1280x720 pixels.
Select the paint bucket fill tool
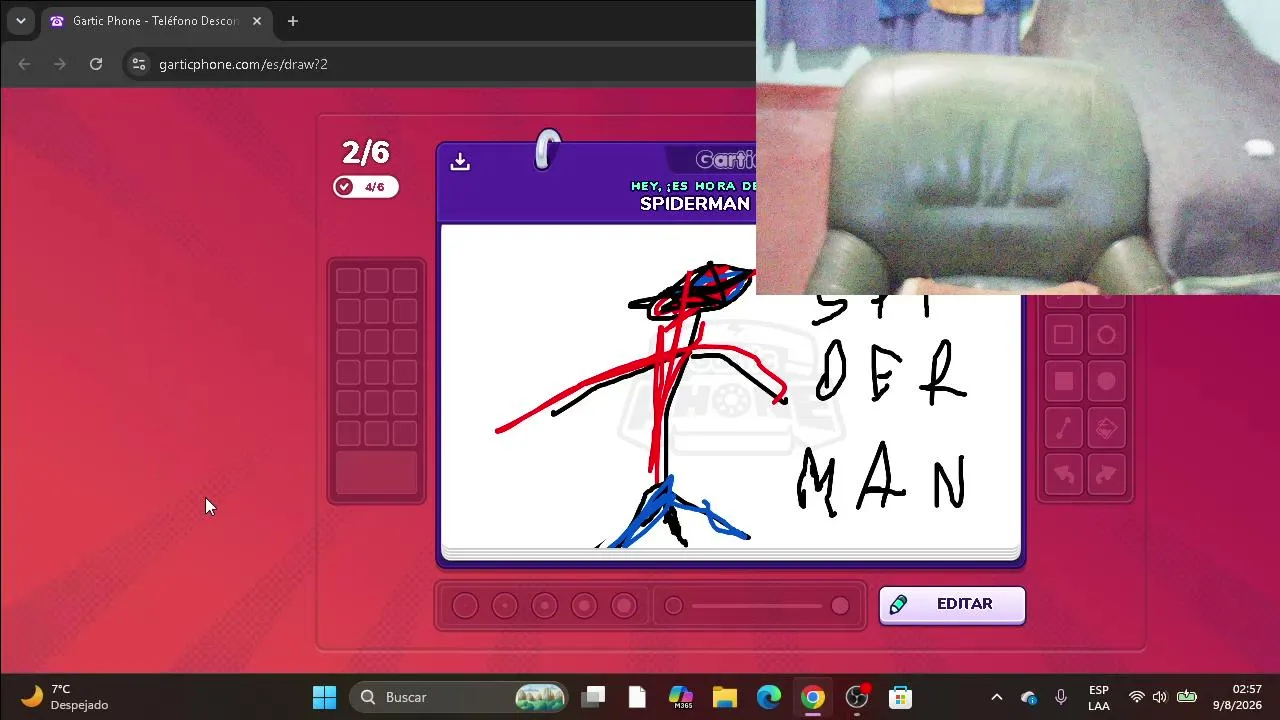(x=1106, y=428)
